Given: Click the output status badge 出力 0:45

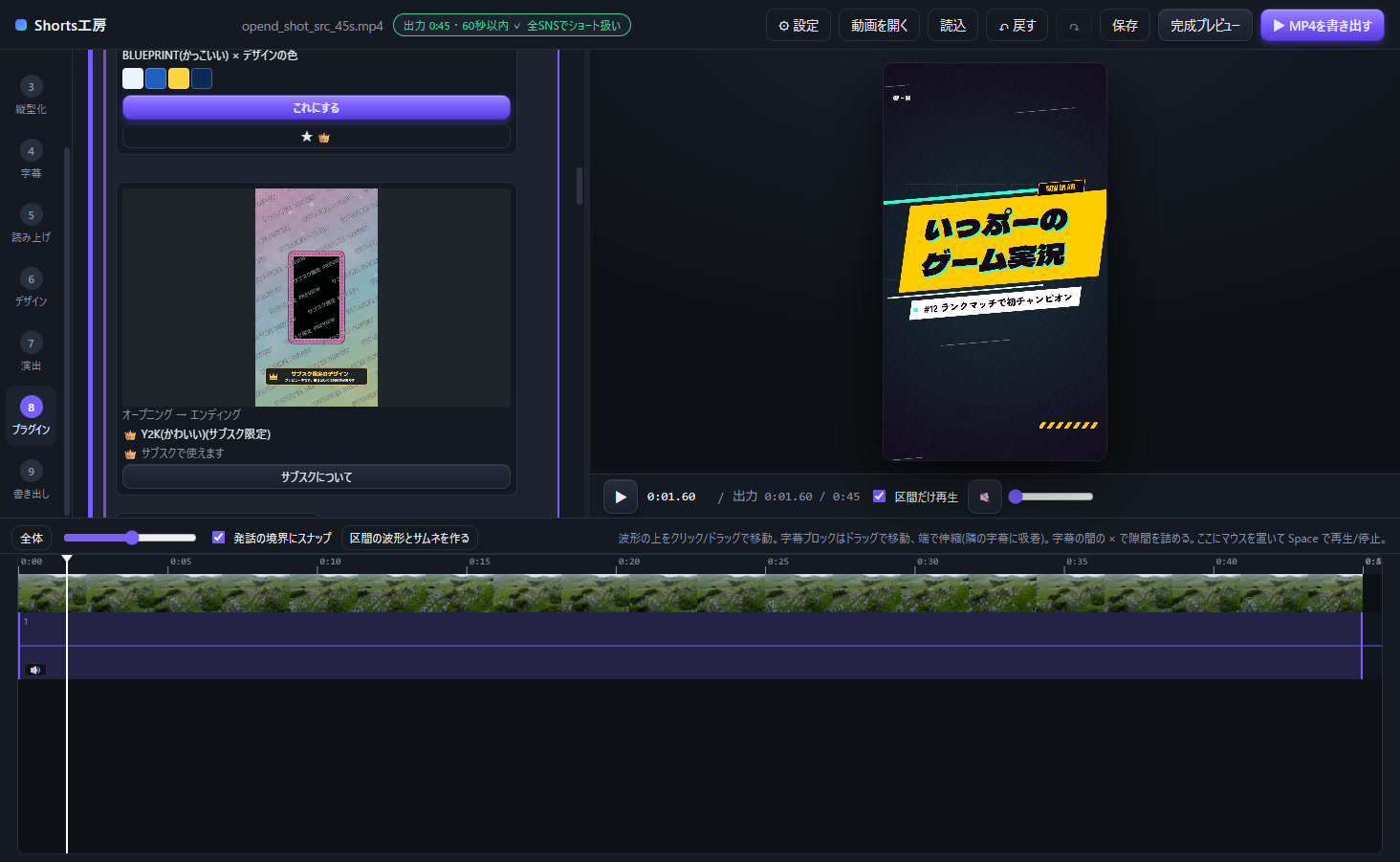Looking at the screenshot, I should pyautogui.click(x=512, y=26).
